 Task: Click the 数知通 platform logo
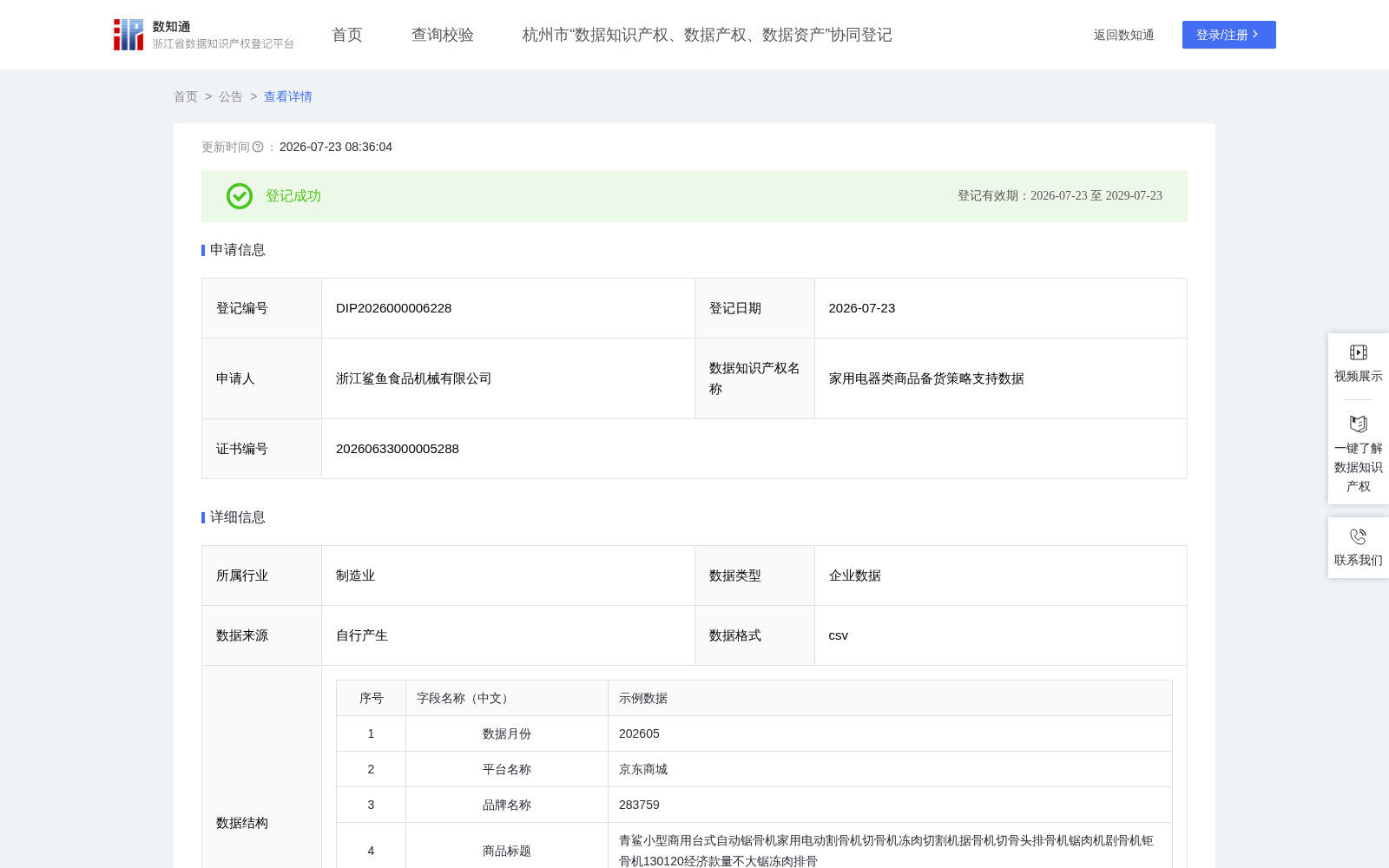point(203,35)
